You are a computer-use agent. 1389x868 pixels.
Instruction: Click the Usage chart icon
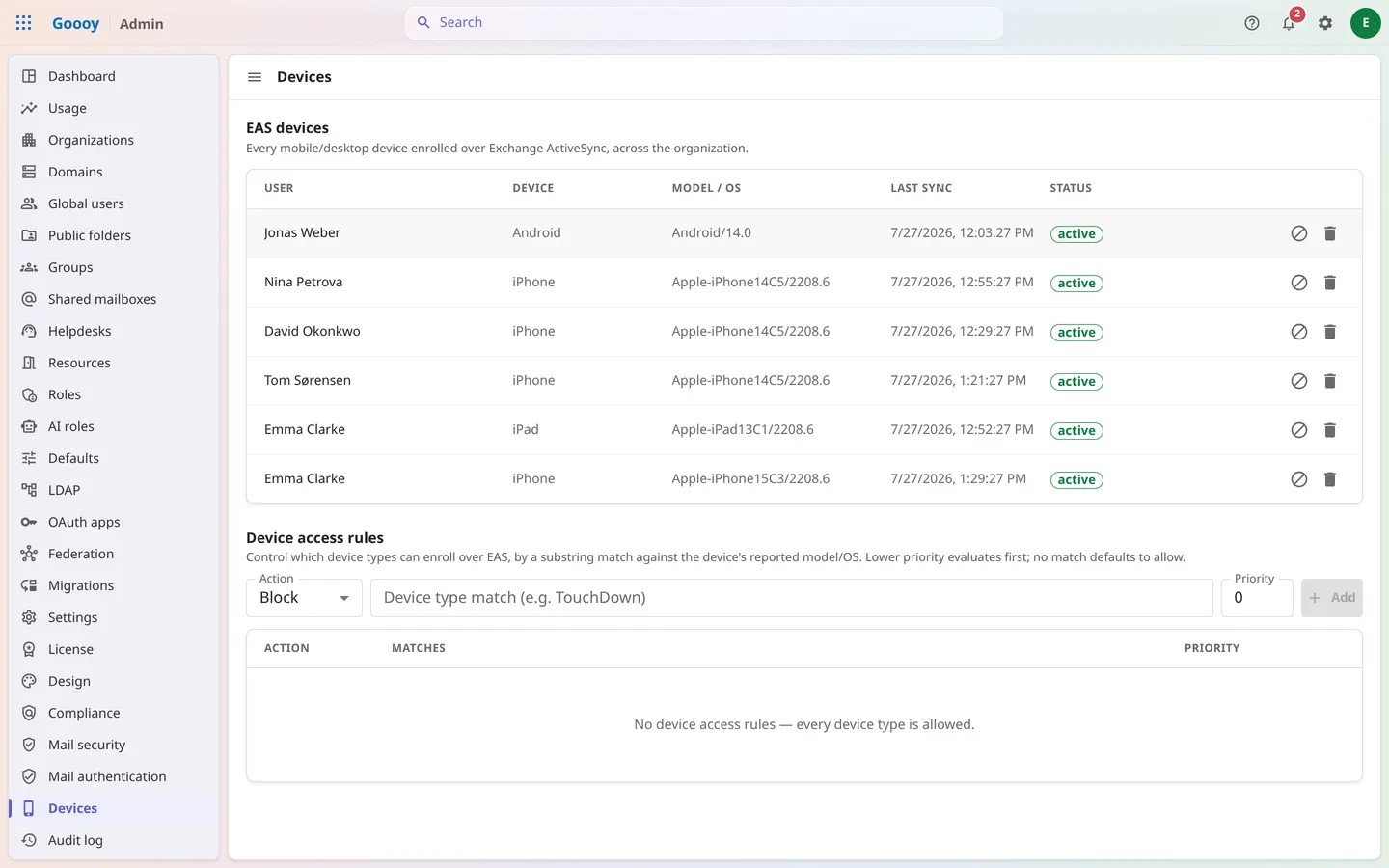point(29,108)
